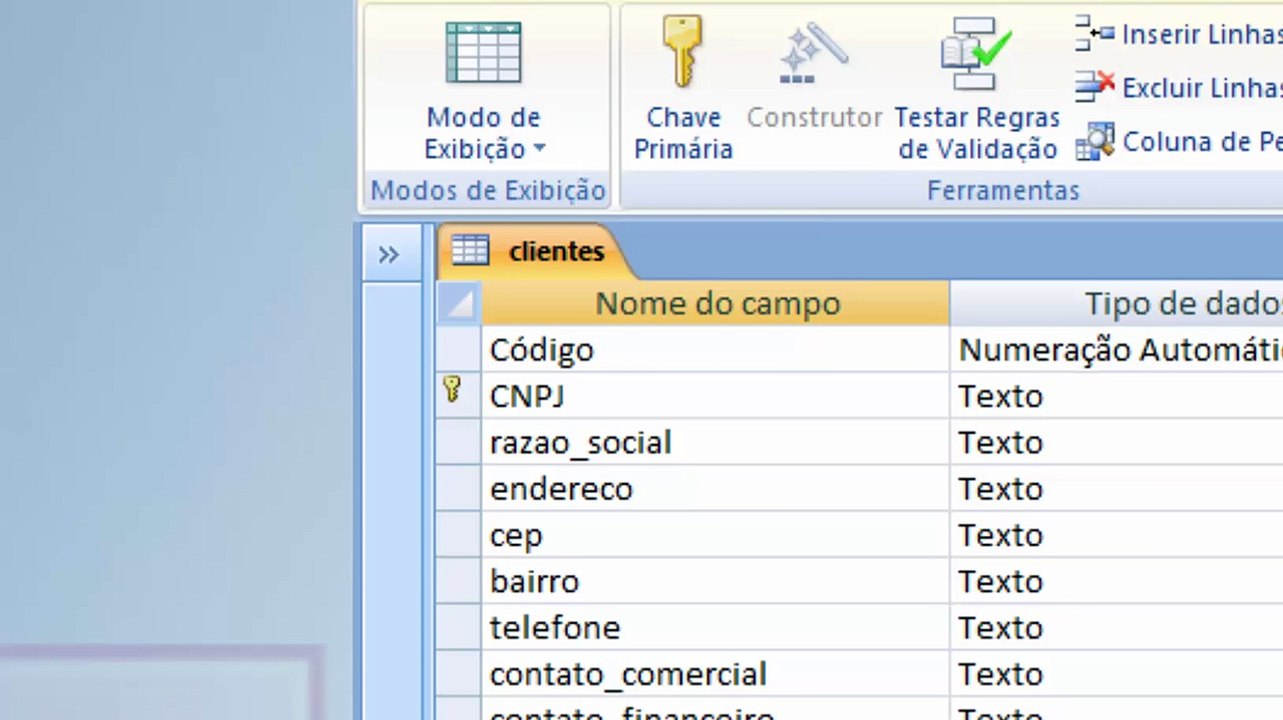Viewport: 1283px width, 720px height.
Task: Click the Tipo de dados column header
Action: (x=1116, y=303)
